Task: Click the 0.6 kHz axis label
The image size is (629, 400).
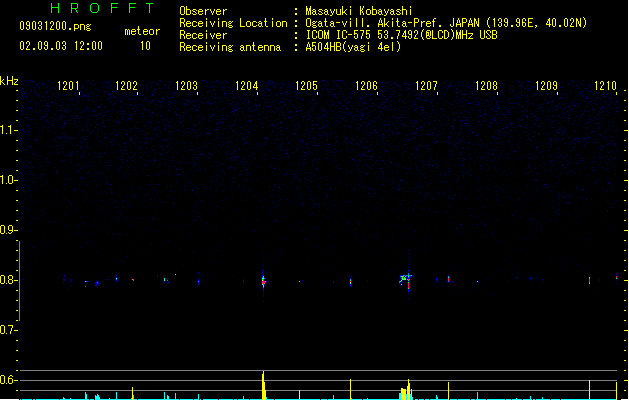Action: tap(8, 380)
